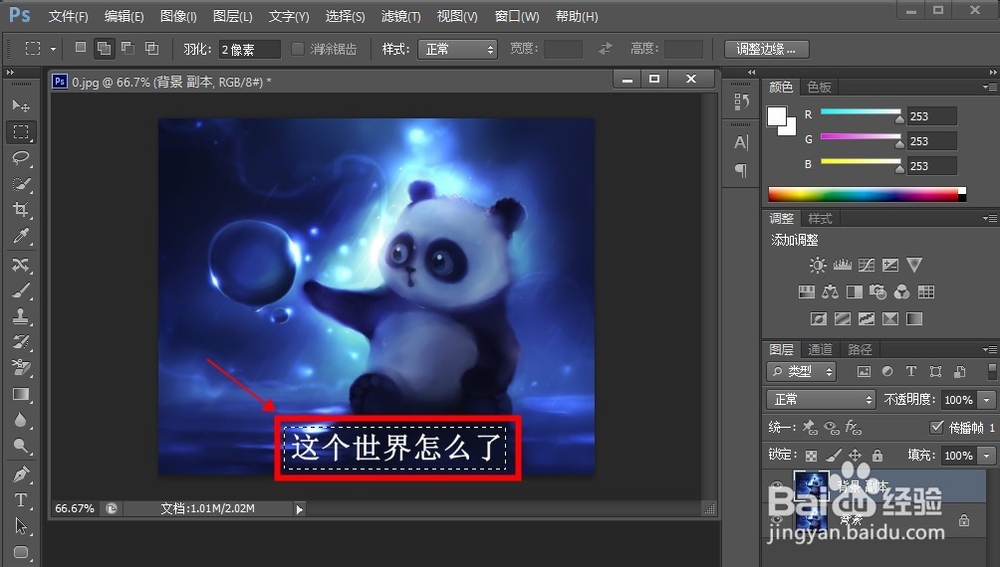Screen dimensions: 1000x567
Task: Switch to the 样式 styles tab
Action: (x=820, y=219)
